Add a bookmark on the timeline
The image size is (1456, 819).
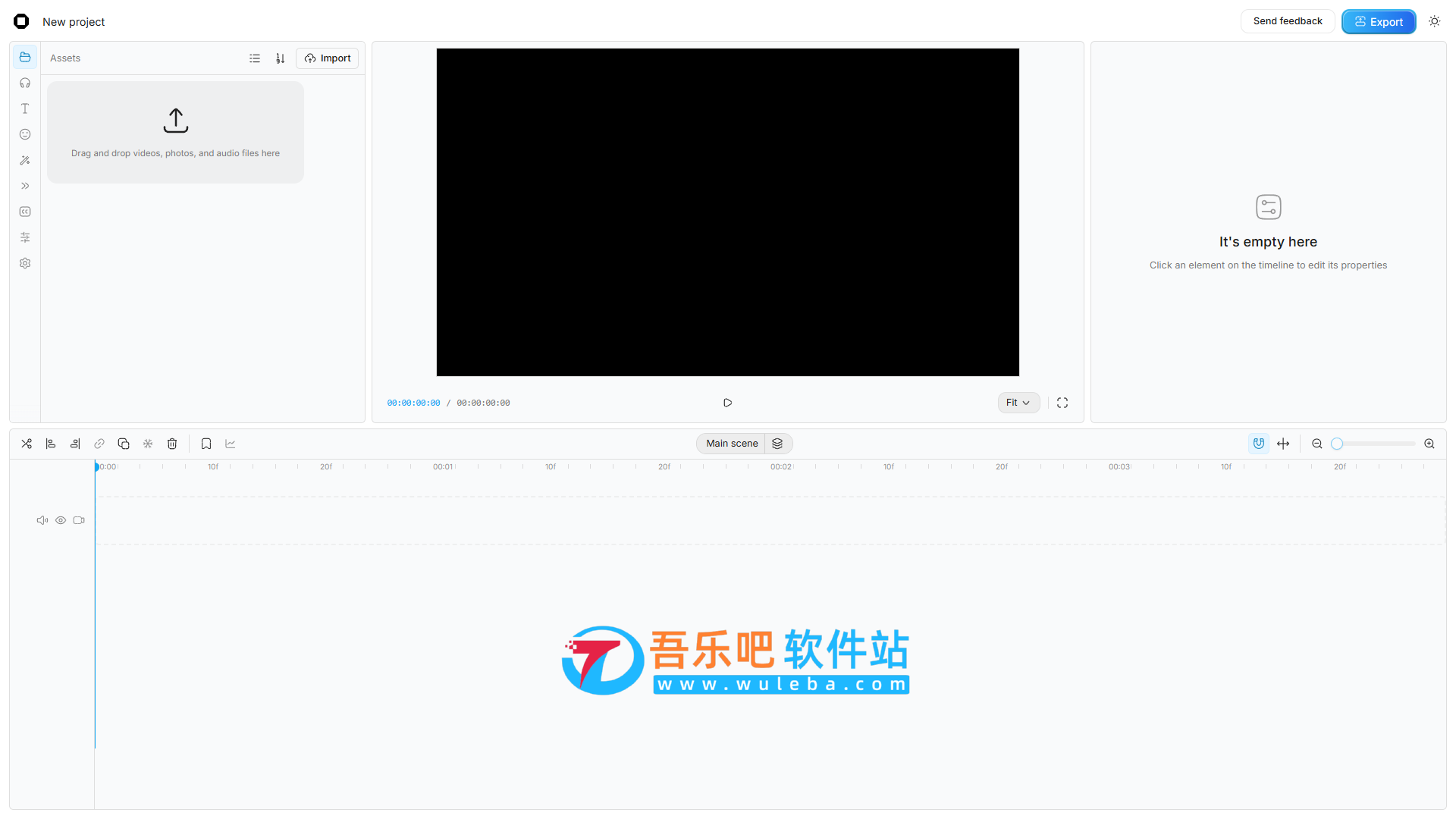pos(206,444)
